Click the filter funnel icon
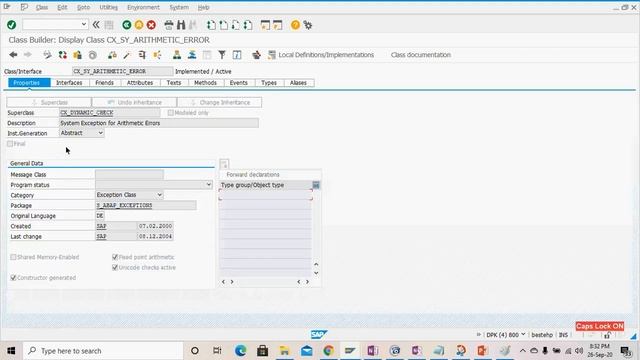The width and height of the screenshot is (640, 360). coord(222,55)
